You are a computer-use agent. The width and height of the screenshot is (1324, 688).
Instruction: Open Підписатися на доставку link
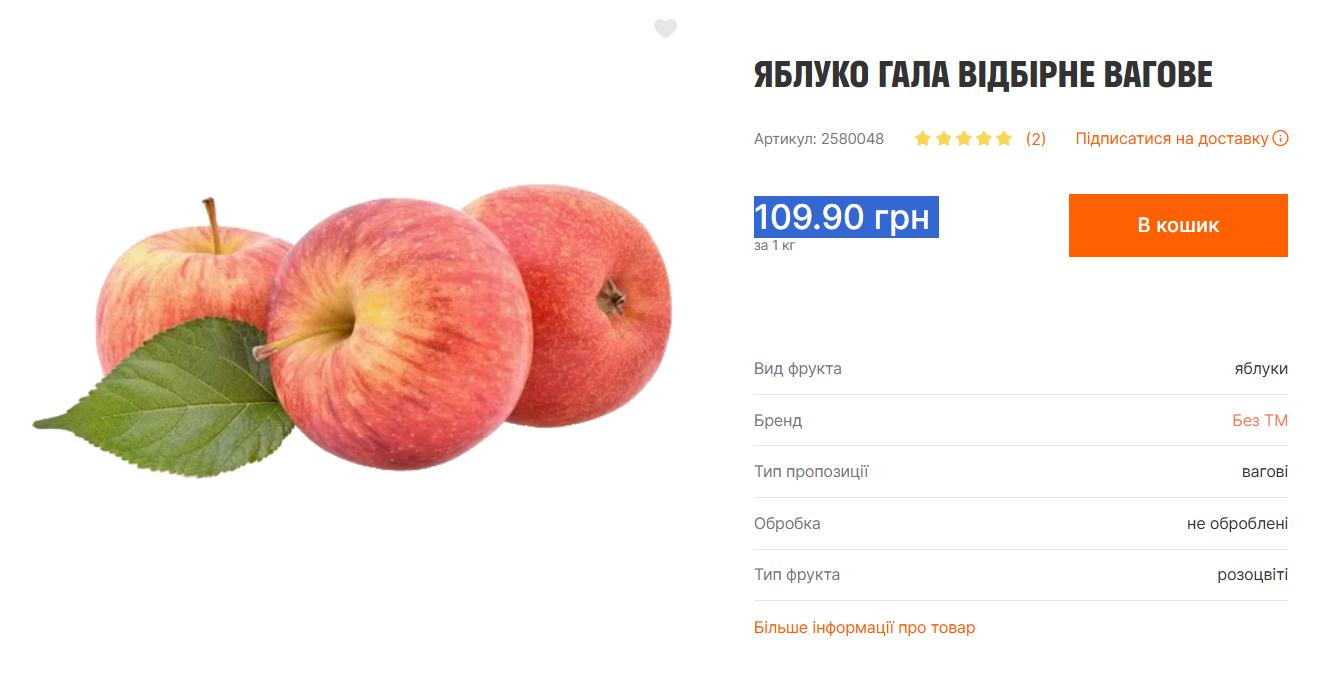coord(1172,139)
